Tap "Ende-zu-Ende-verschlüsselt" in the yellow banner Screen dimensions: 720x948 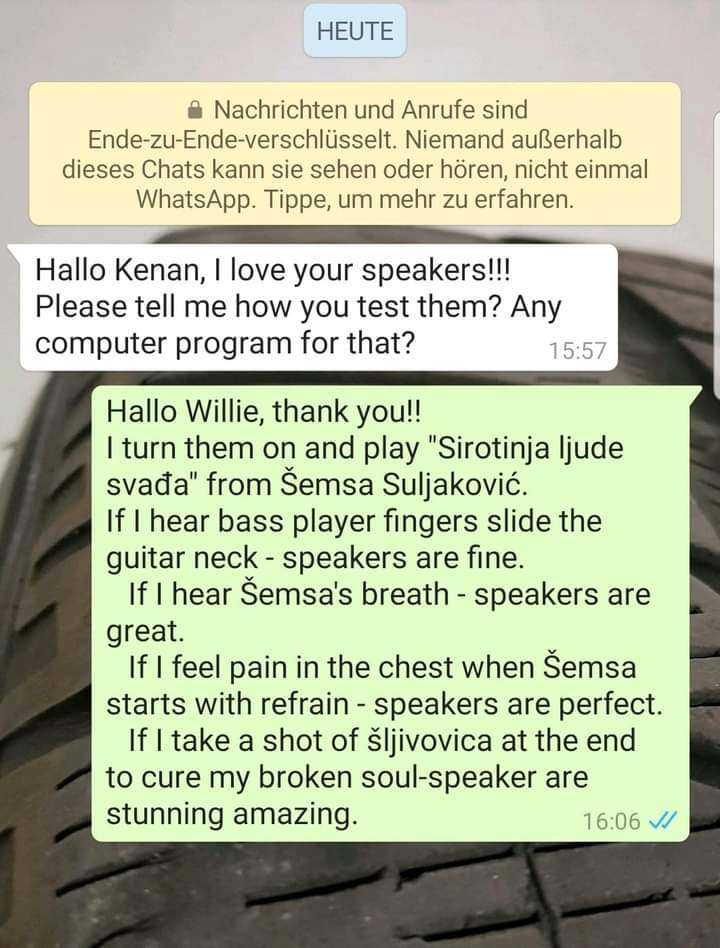[242, 140]
